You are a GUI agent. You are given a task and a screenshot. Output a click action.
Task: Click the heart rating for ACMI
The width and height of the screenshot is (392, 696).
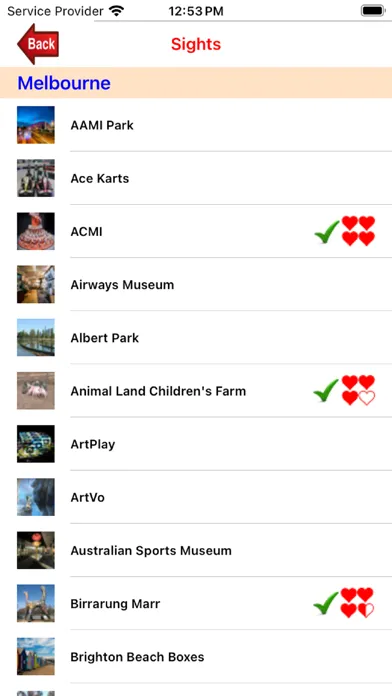358,231
